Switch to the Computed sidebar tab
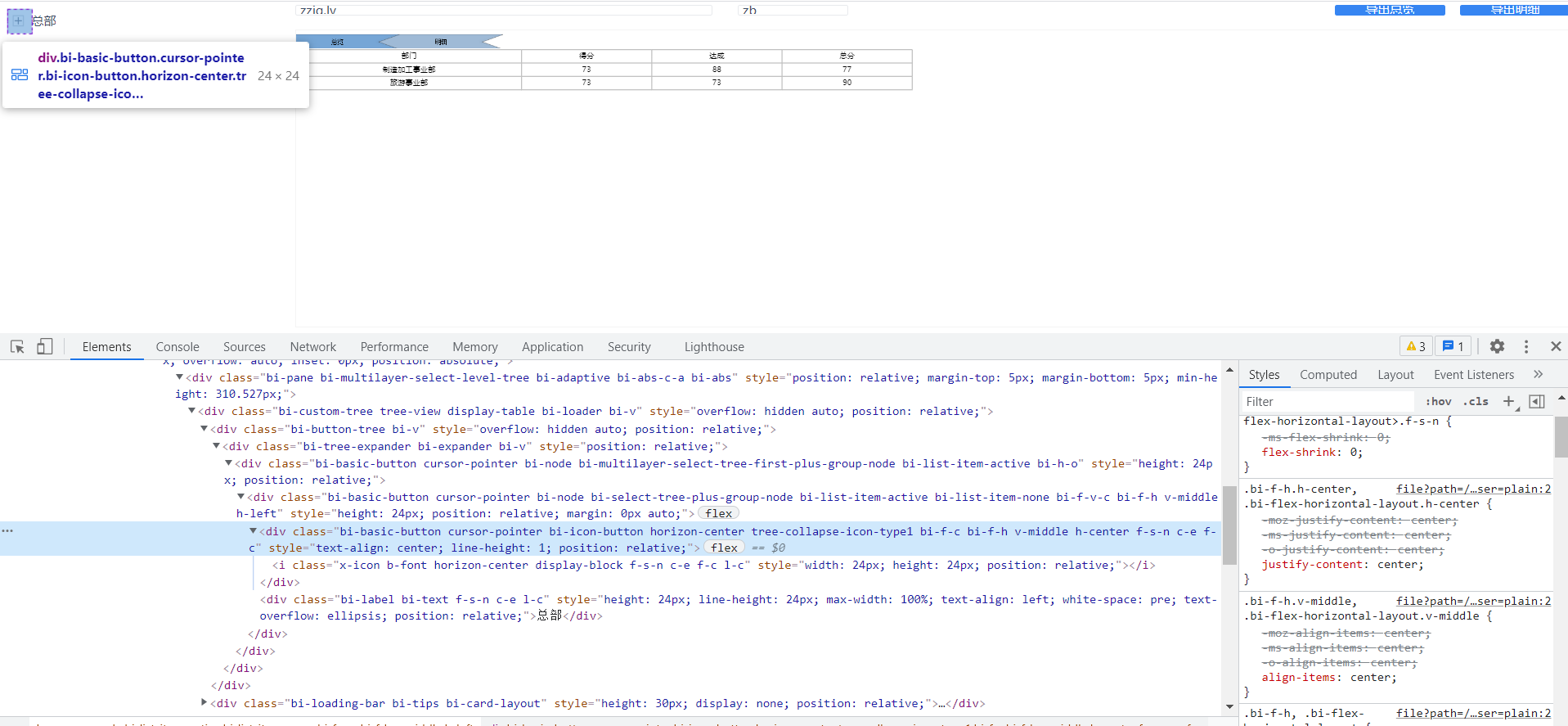This screenshot has height=726, width=1568. click(1328, 375)
